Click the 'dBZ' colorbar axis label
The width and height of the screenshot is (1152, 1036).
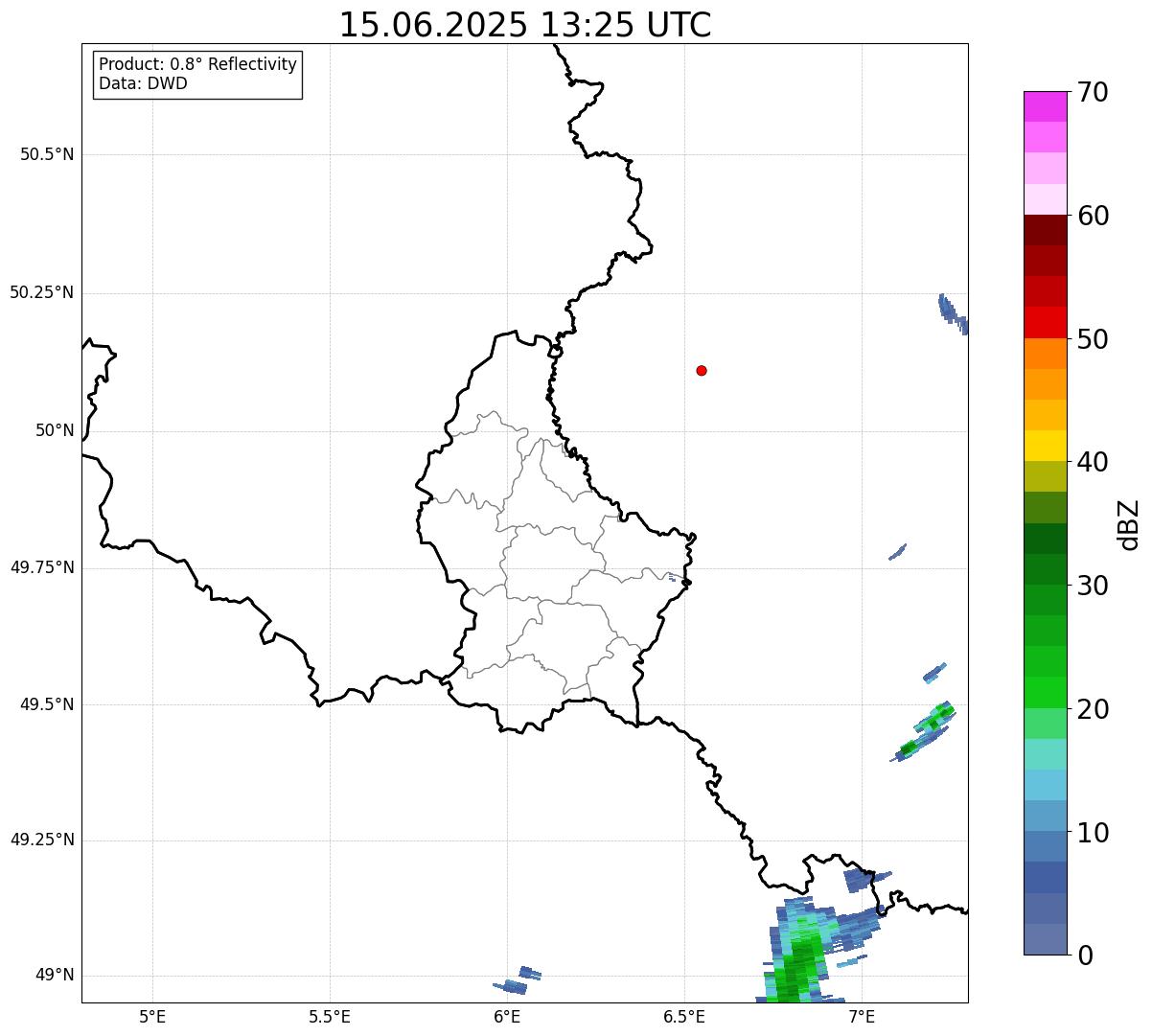point(1129,524)
